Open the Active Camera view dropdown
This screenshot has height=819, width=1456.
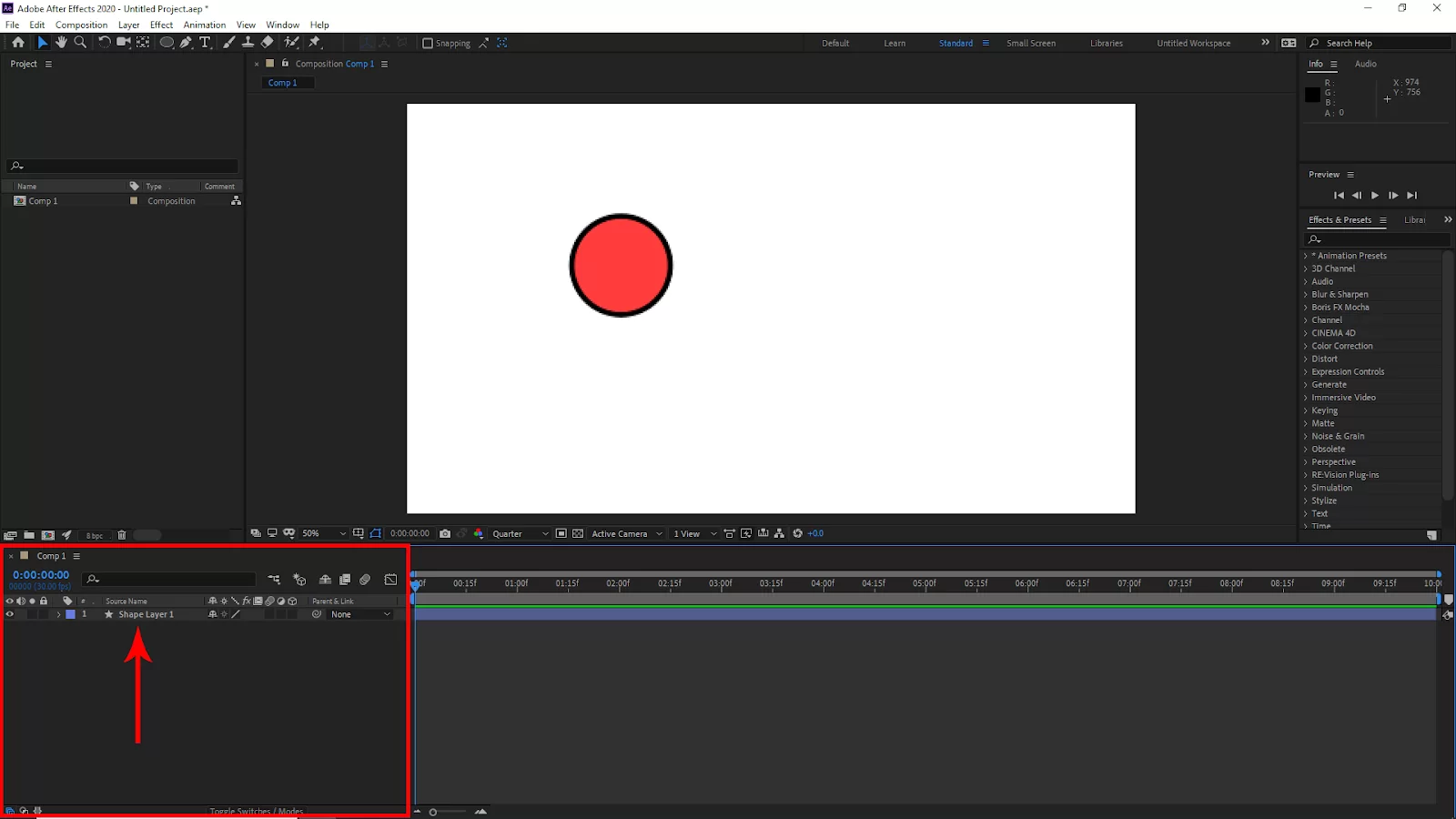point(626,534)
